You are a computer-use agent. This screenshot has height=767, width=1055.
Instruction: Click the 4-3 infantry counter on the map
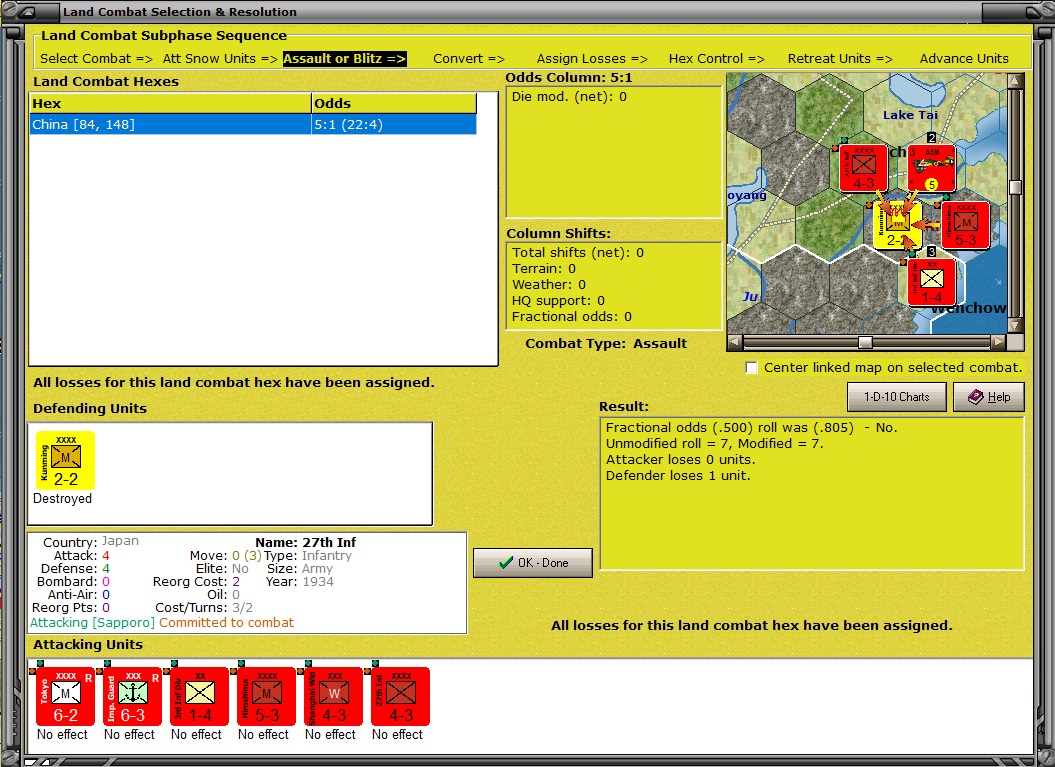(863, 168)
